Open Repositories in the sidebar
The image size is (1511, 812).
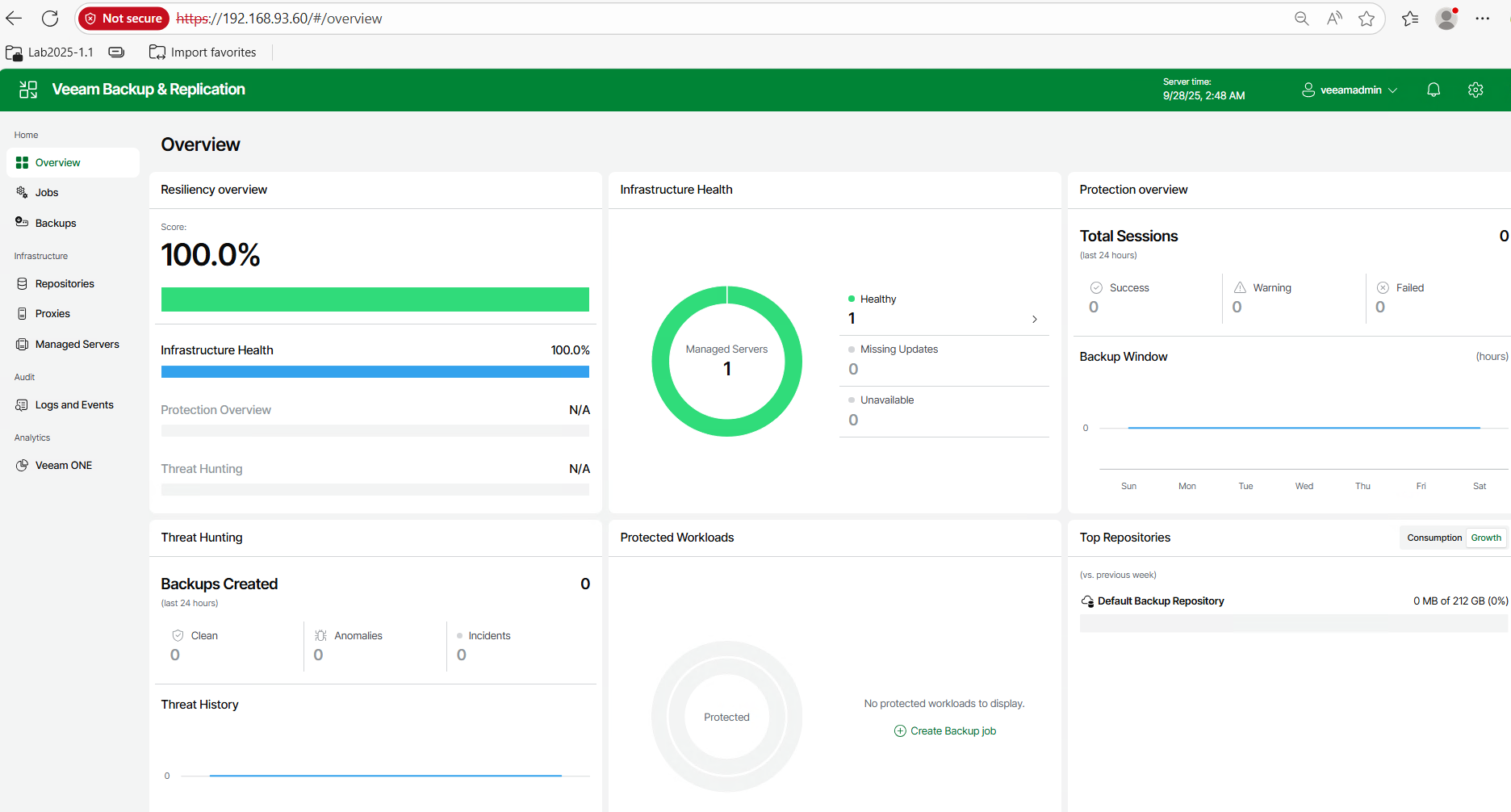point(65,284)
